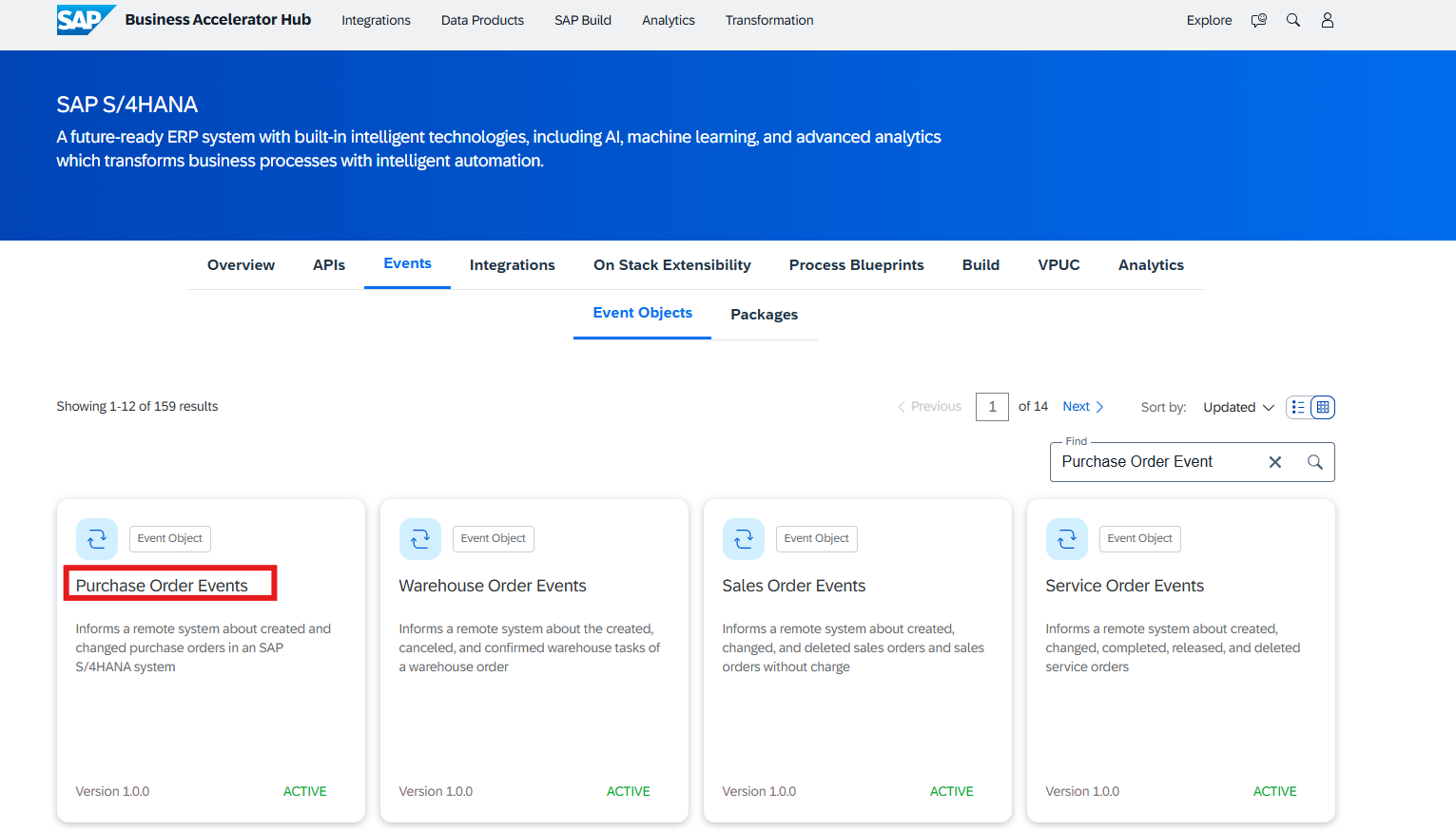Open the Data Products menu
The height and width of the screenshot is (831, 1456).
482,20
